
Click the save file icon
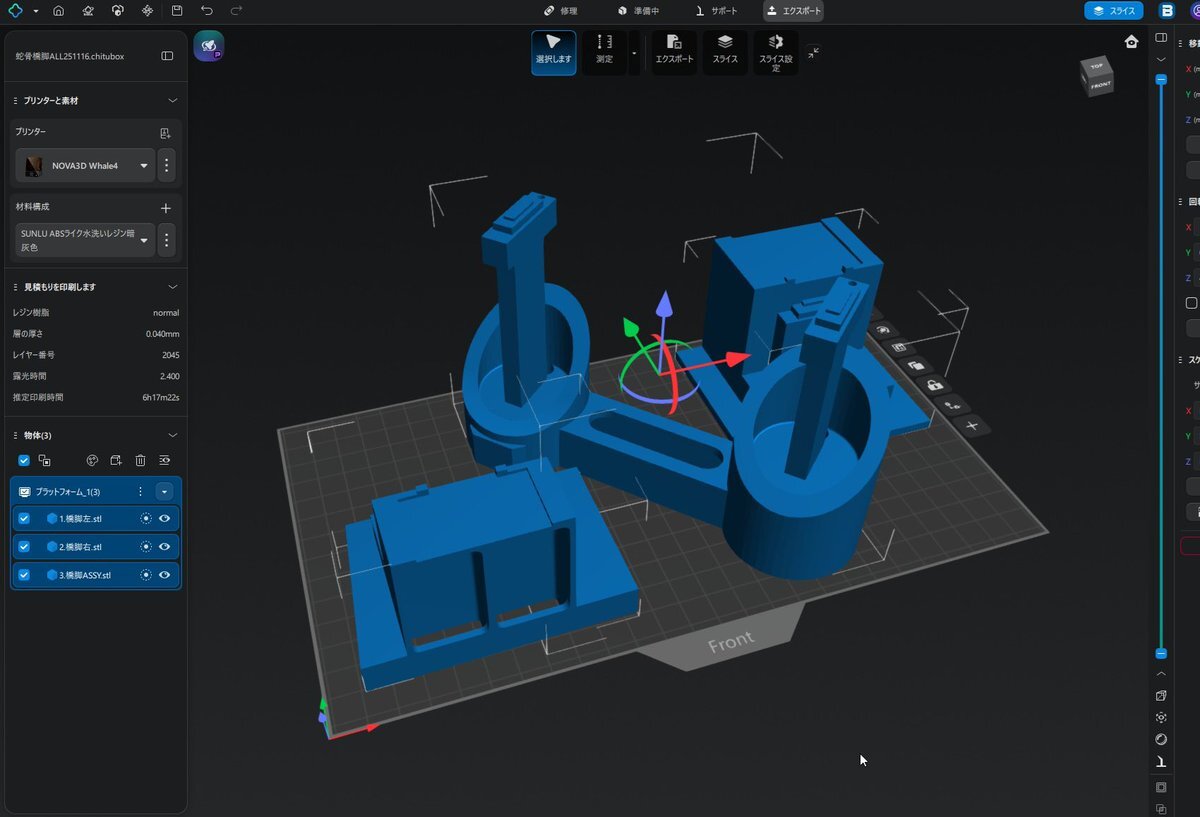[x=177, y=11]
